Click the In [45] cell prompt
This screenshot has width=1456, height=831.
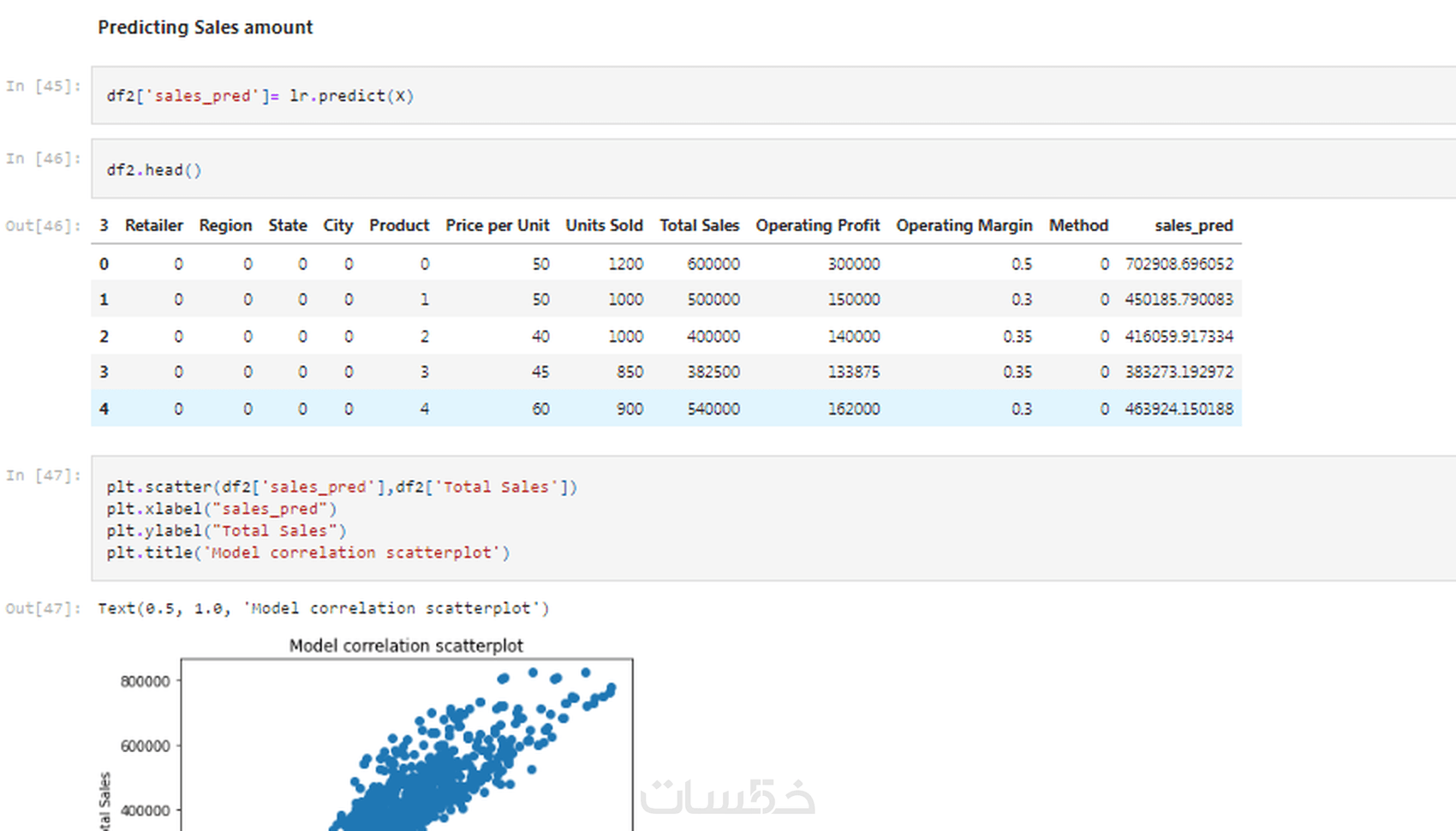pyautogui.click(x=43, y=86)
